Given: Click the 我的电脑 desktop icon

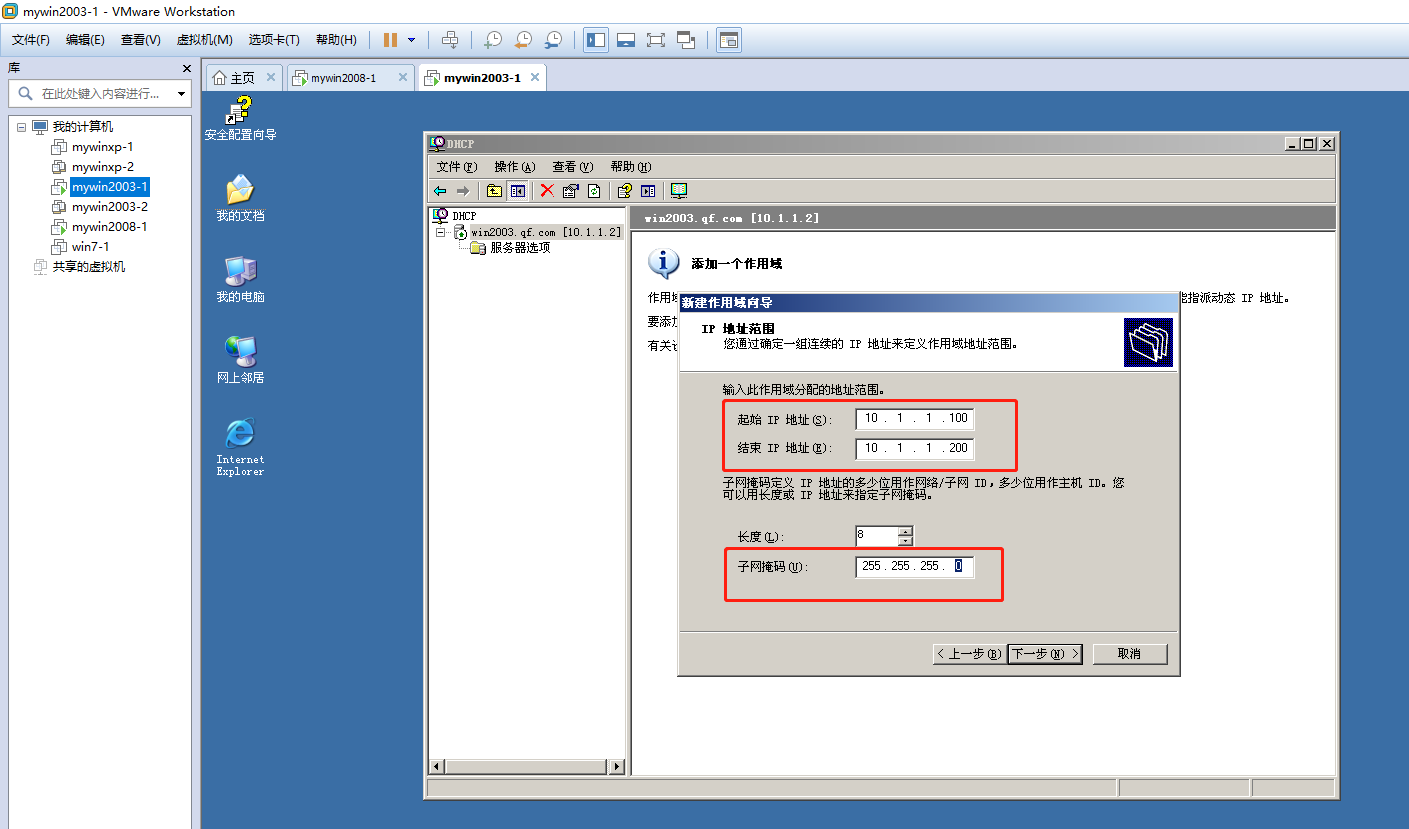Looking at the screenshot, I should (x=240, y=279).
